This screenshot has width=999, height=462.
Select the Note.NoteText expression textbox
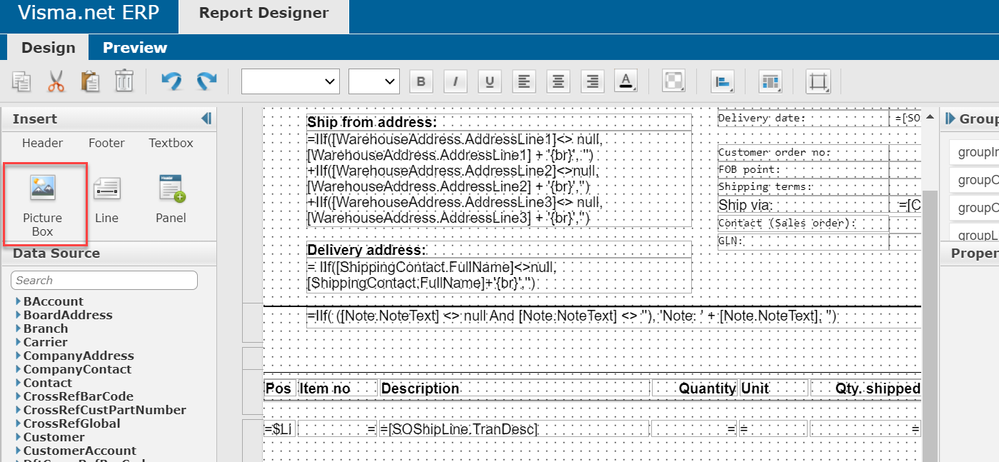click(614, 317)
